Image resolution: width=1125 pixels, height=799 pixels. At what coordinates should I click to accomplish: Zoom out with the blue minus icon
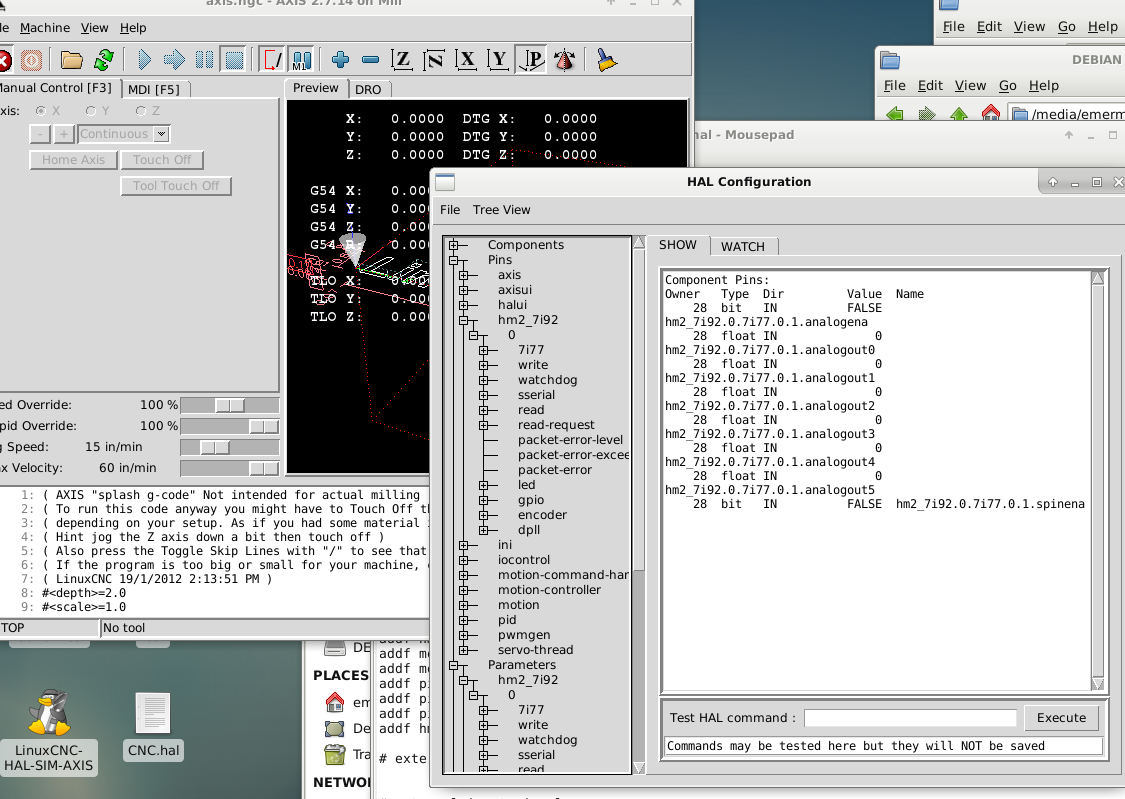(x=370, y=60)
